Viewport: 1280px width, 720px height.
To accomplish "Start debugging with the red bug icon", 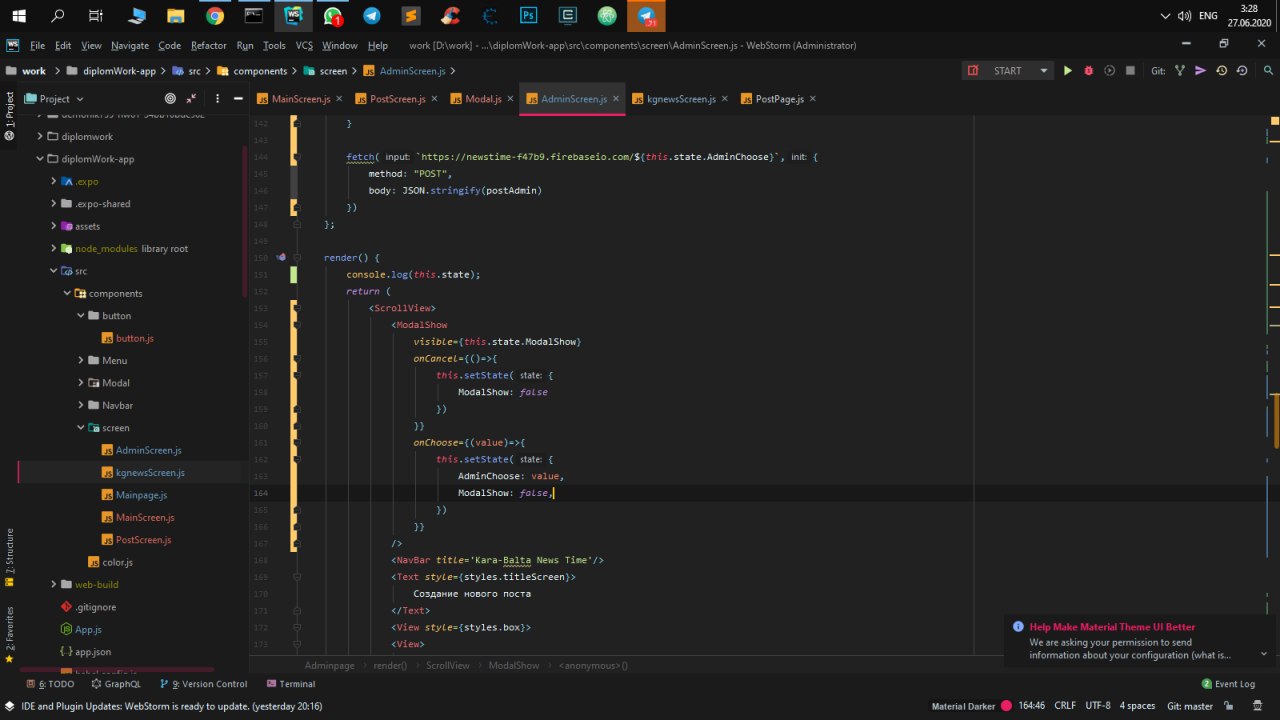I will point(1088,71).
